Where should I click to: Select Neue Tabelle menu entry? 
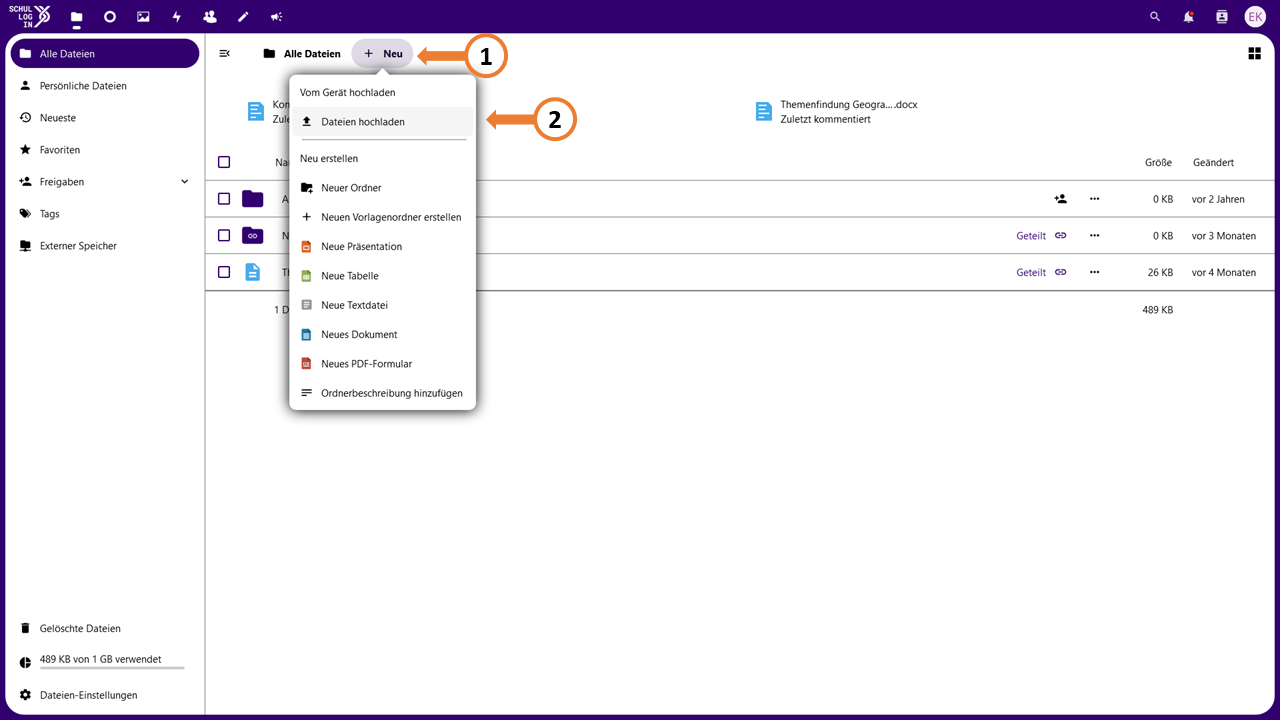click(x=382, y=276)
